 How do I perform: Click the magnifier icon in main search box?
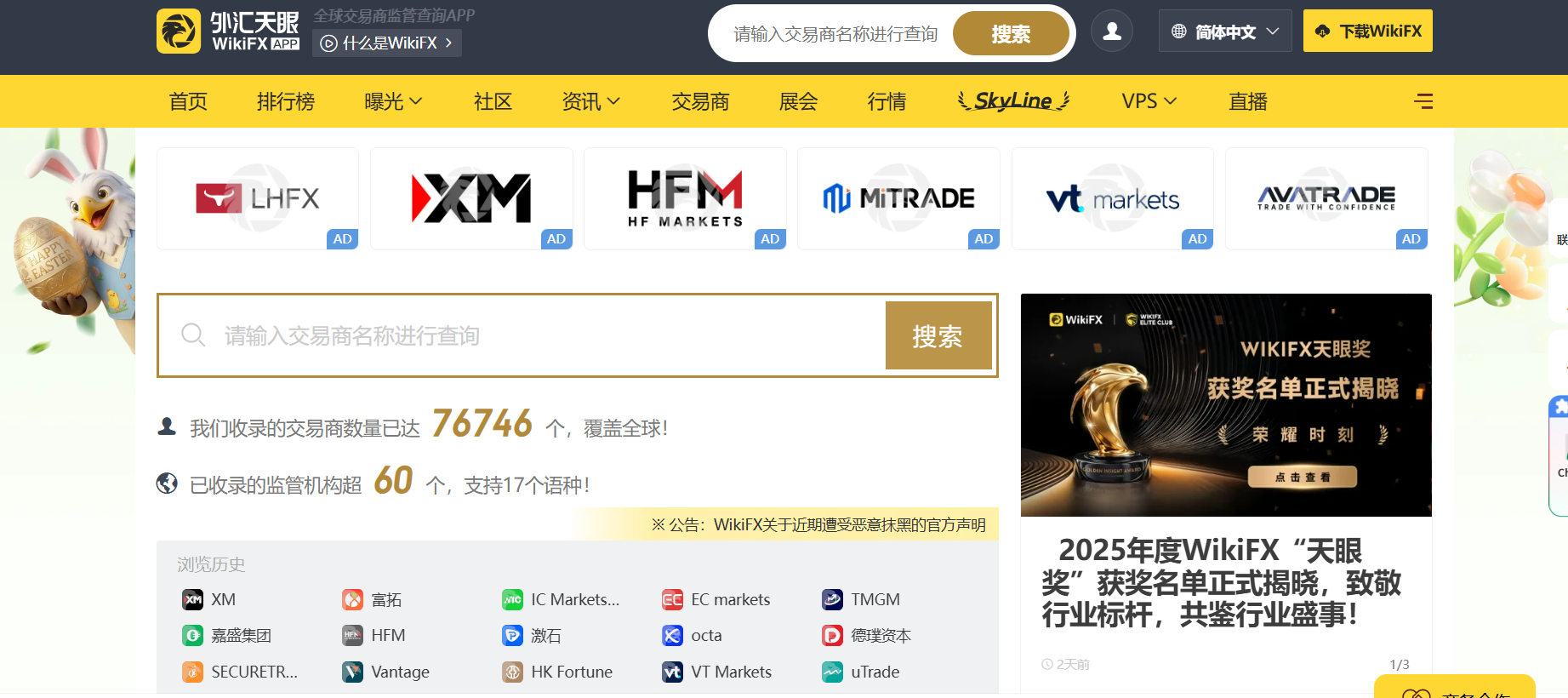pyautogui.click(x=193, y=335)
